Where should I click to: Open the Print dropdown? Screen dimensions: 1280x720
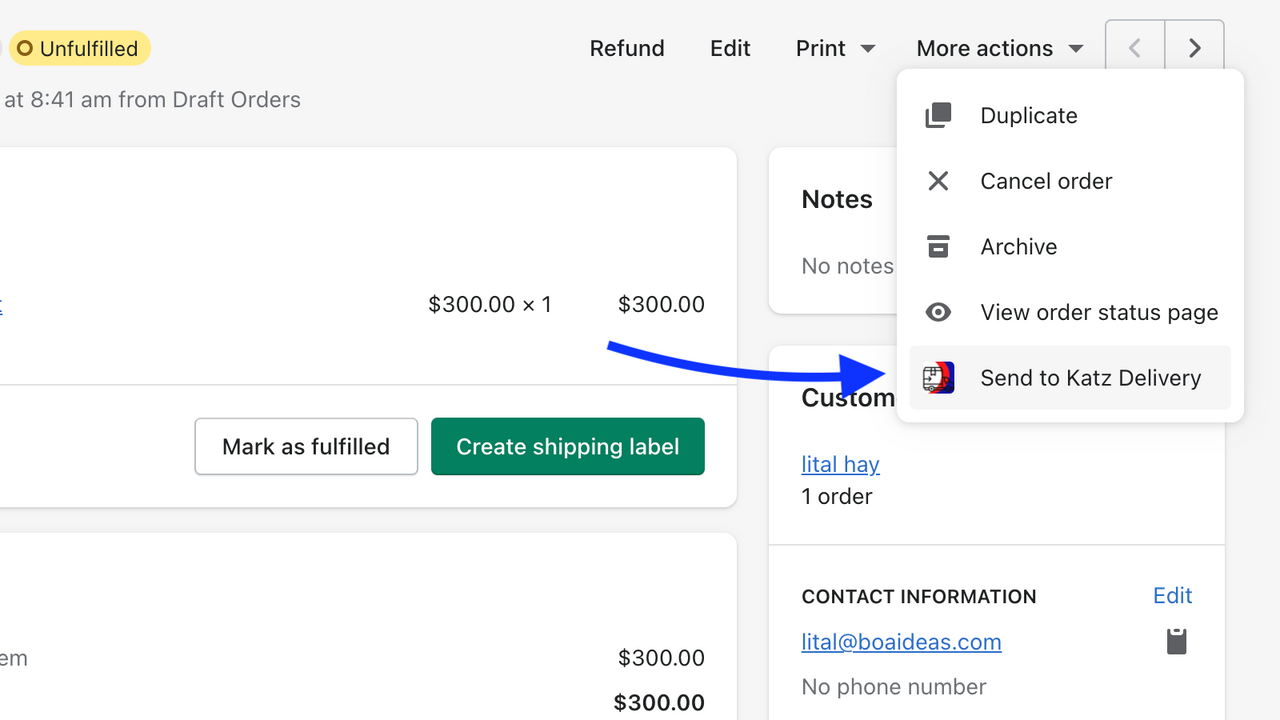(836, 48)
